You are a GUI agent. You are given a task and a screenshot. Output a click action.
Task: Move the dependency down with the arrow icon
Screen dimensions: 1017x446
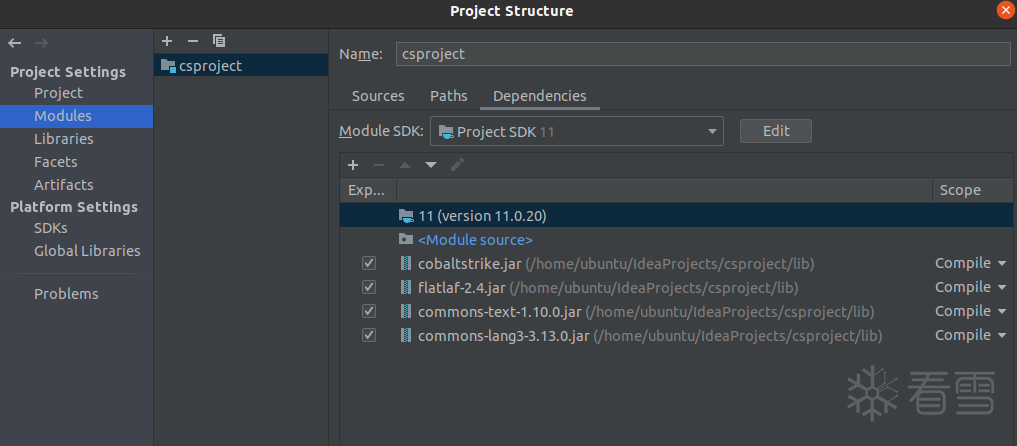(431, 165)
